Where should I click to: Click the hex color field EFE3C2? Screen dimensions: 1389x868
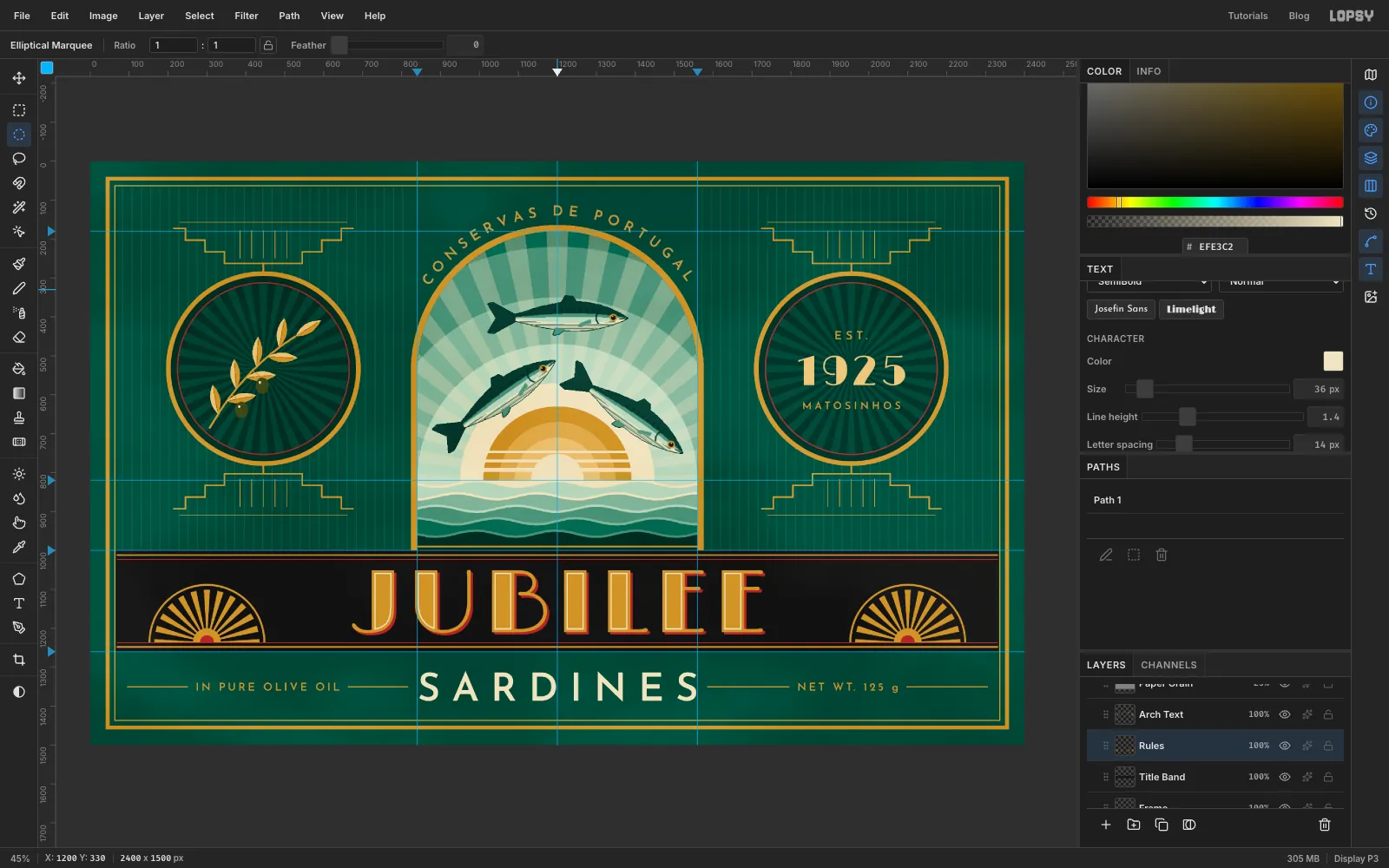(1215, 247)
